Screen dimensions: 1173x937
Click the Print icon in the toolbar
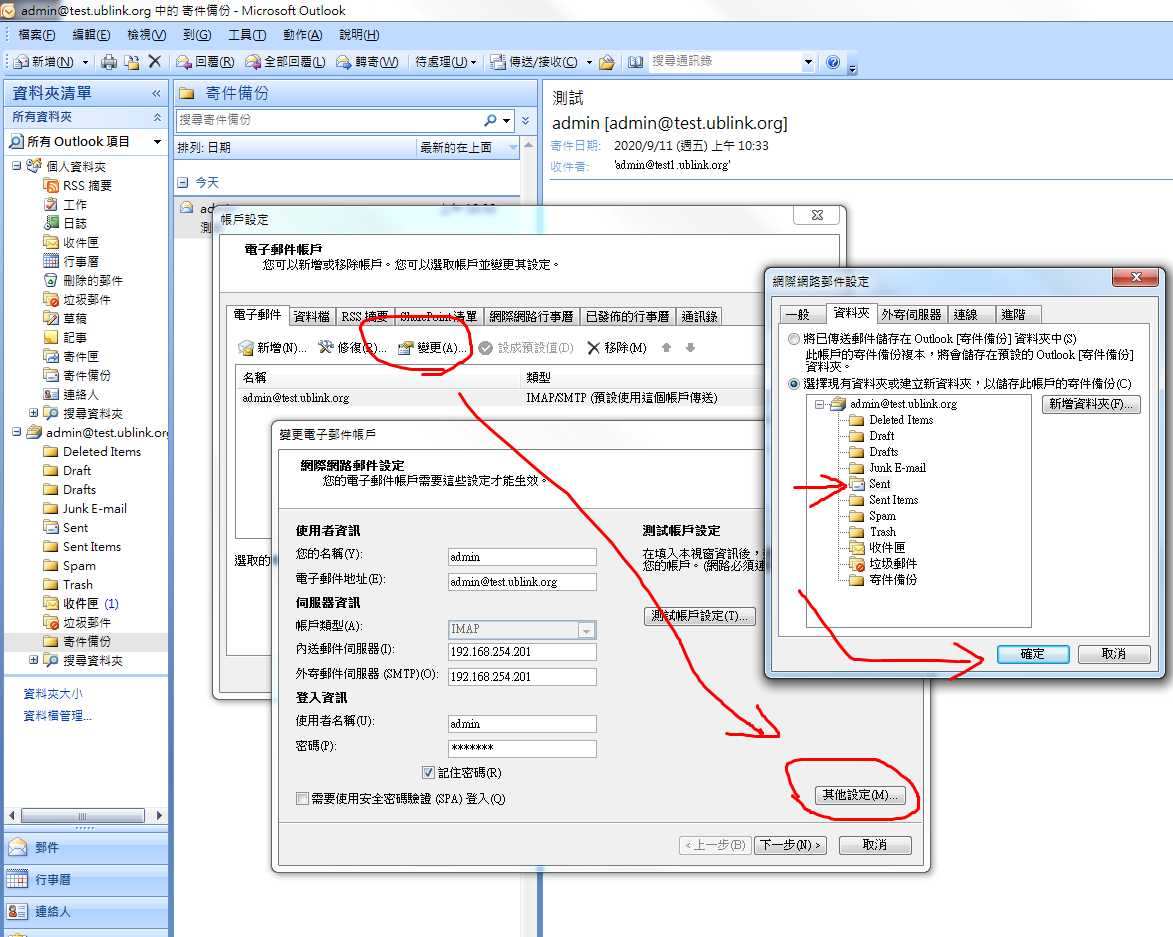coord(110,62)
